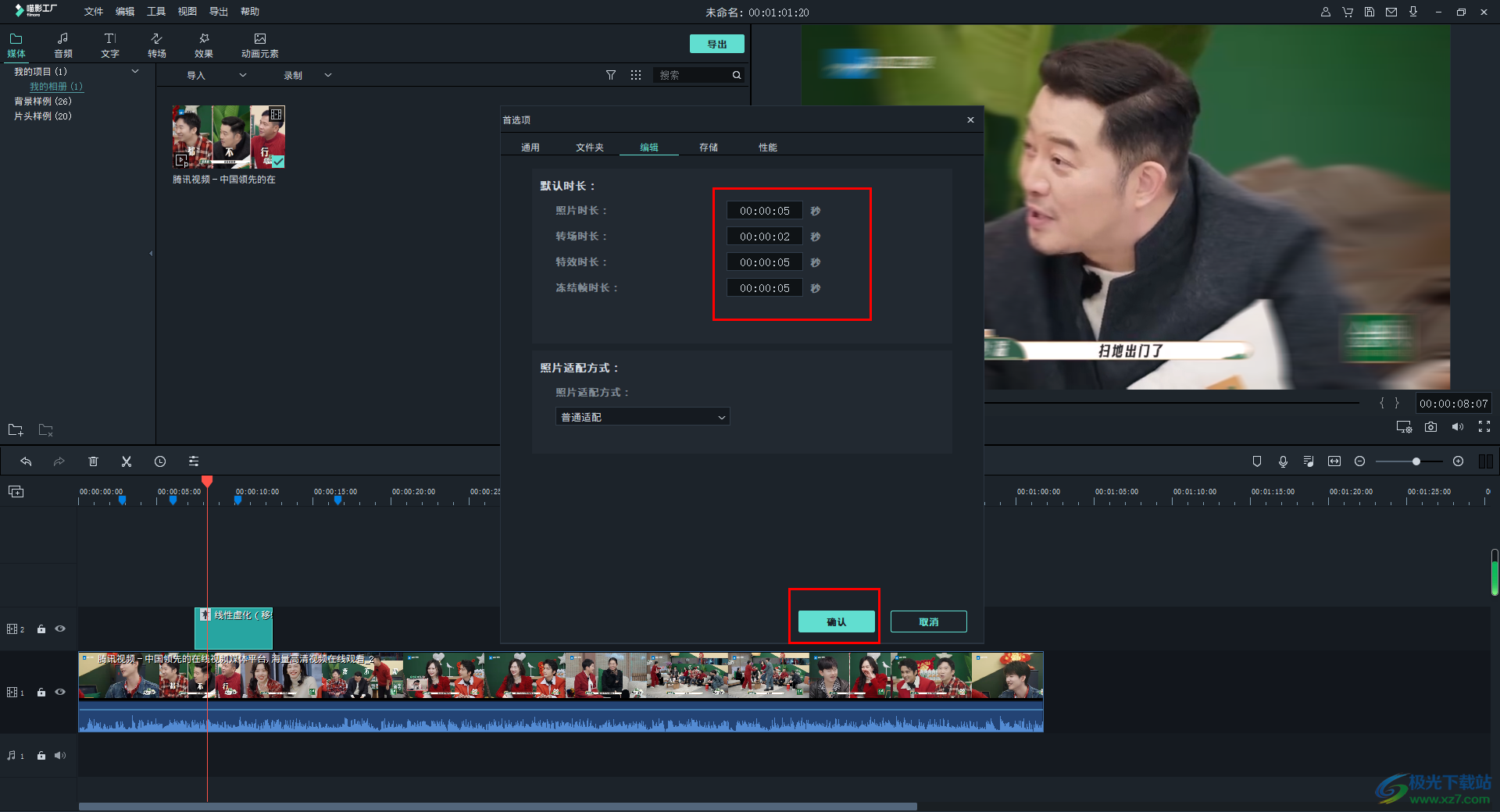The width and height of the screenshot is (1500, 812).
Task: Click the delete folder icon
Action: click(46, 429)
